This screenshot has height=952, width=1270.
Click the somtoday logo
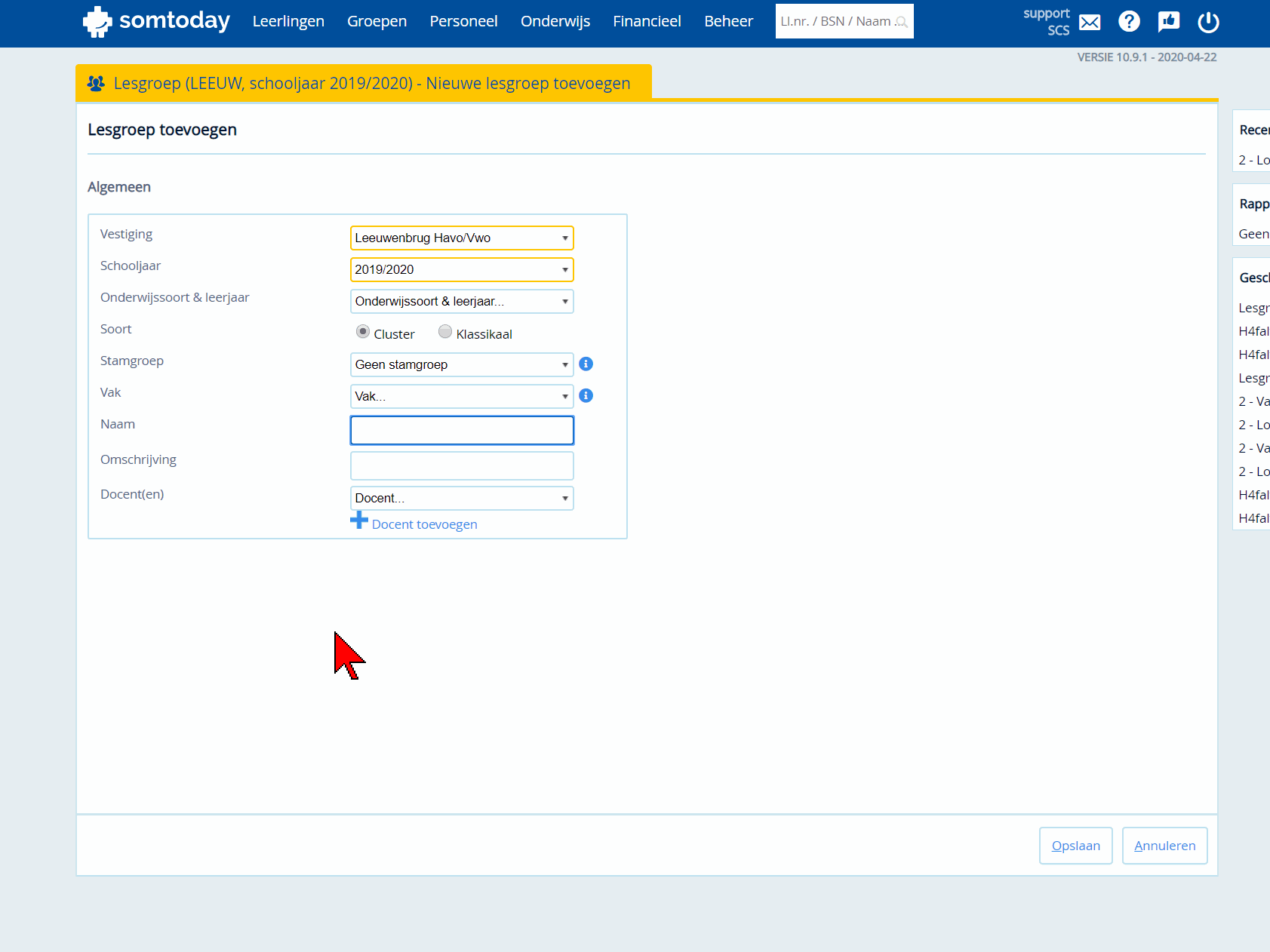tap(156, 21)
